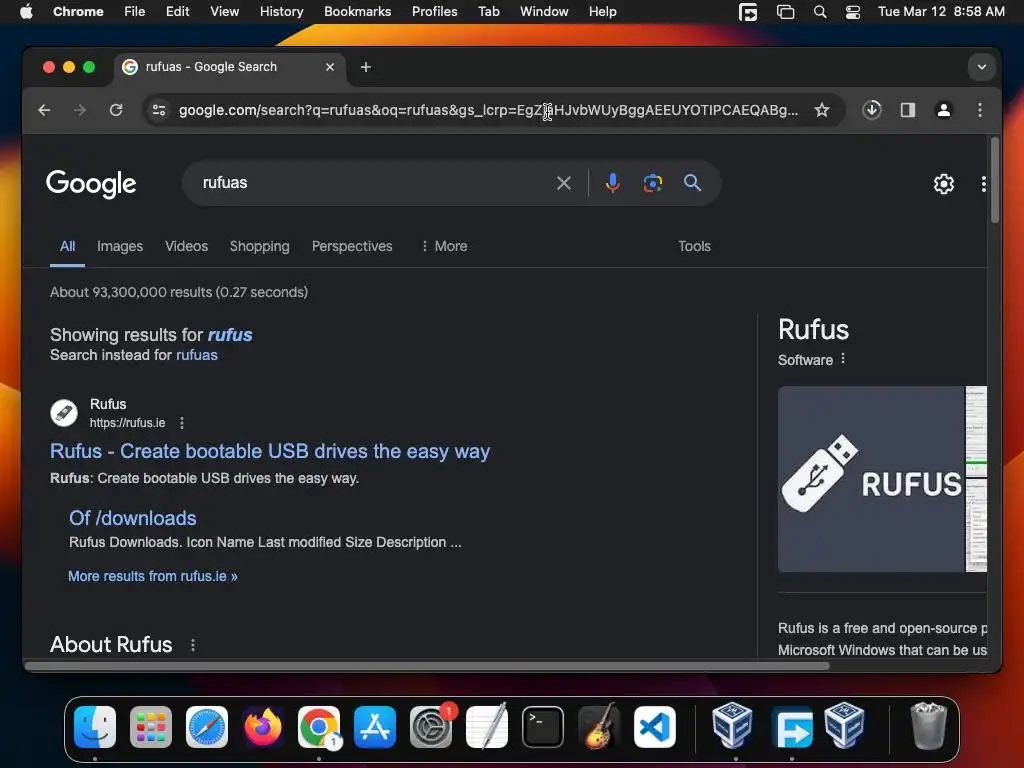Open More results from rufus.ie
1024x768 pixels.
point(153,577)
